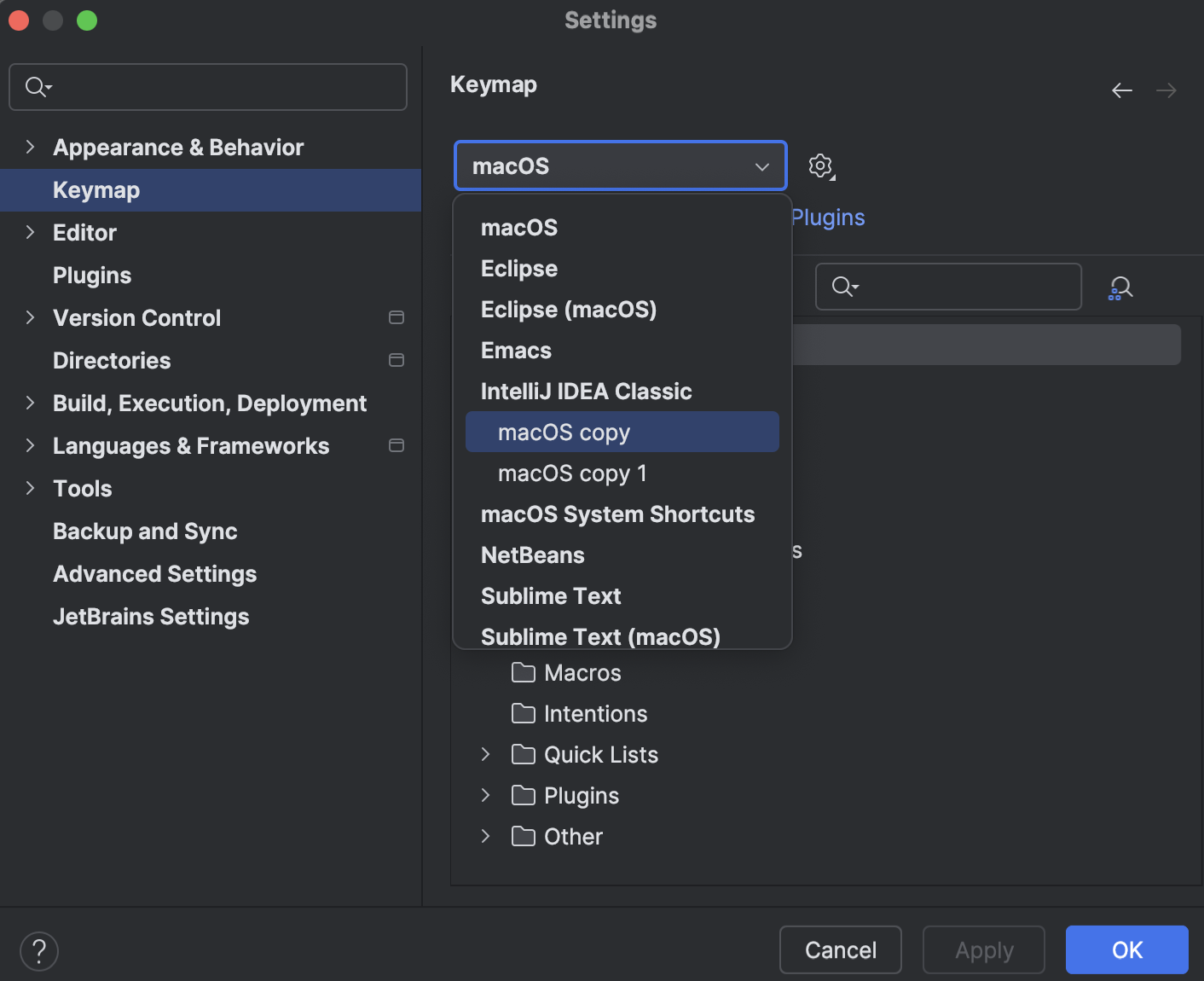Navigate back with the left arrow icon
This screenshot has width=1204, height=981.
(1122, 90)
